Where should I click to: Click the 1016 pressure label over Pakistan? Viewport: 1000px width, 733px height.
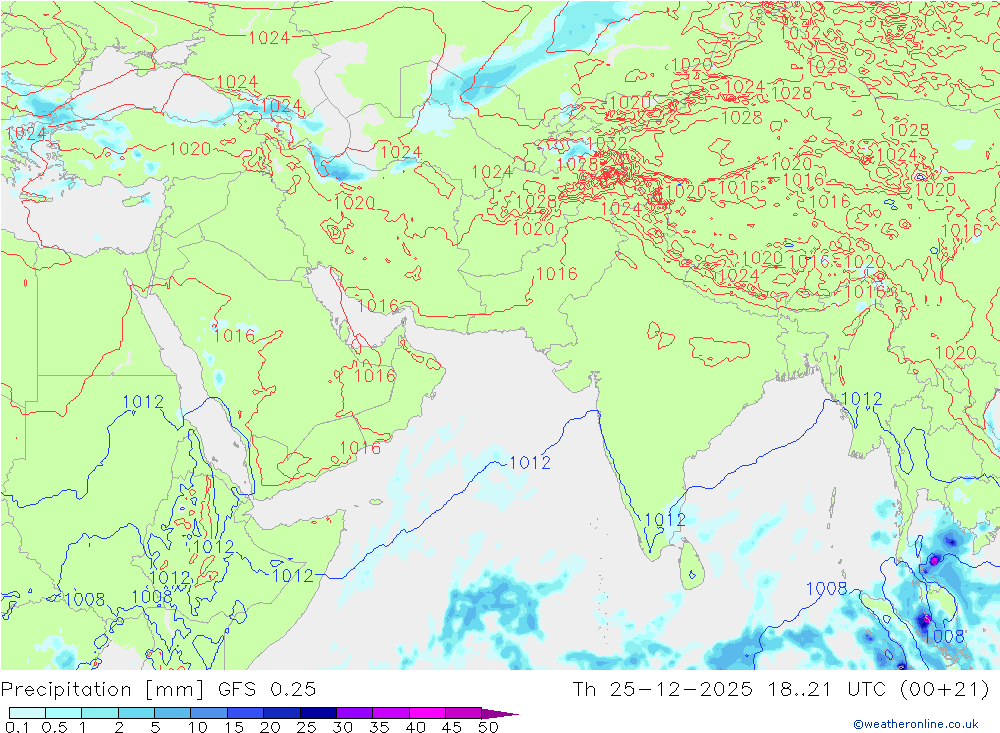557,274
